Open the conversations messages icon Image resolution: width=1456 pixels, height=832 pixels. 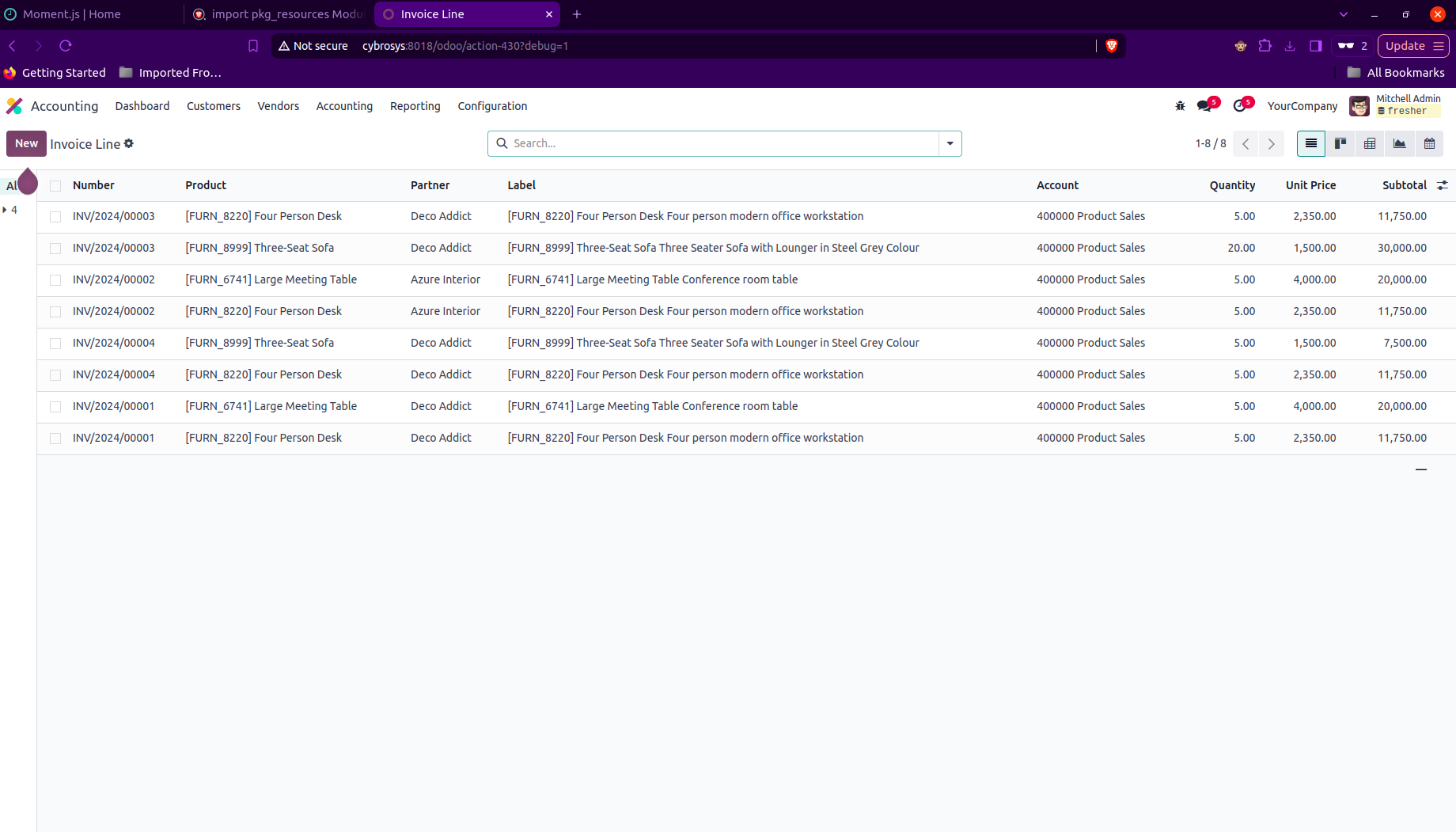pos(1205,106)
